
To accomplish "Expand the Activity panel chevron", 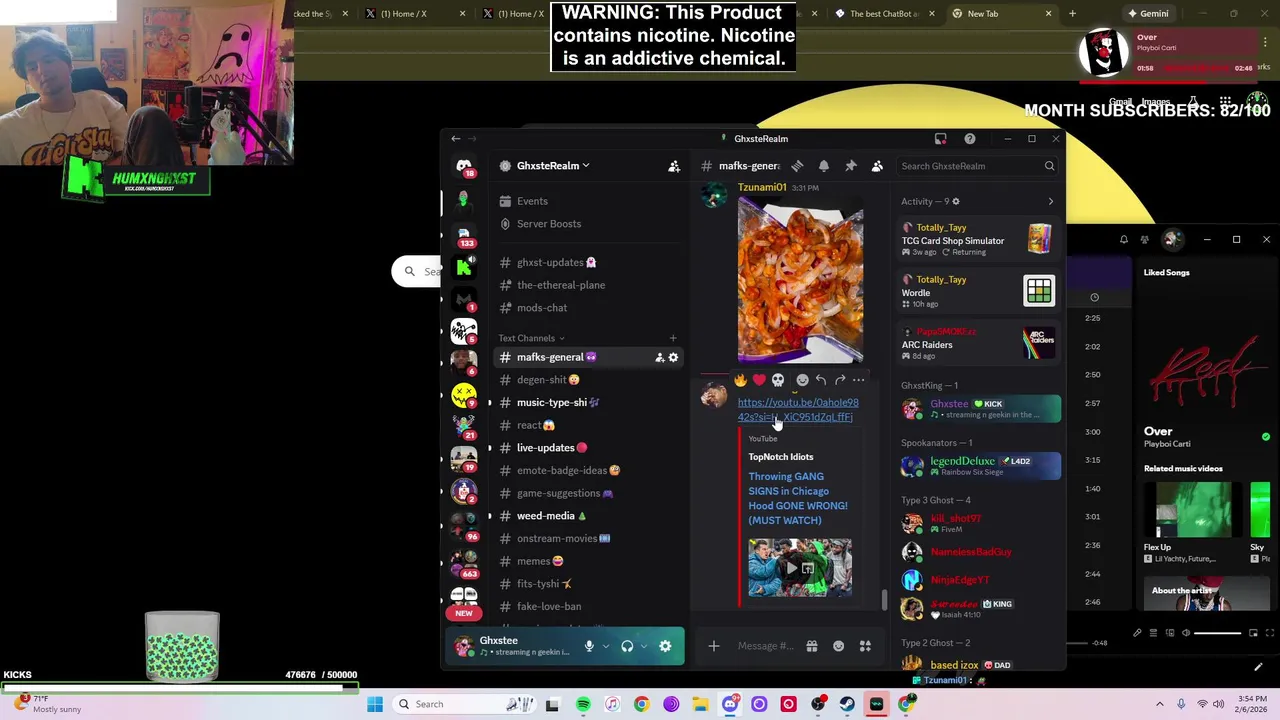I will click(x=1050, y=202).
